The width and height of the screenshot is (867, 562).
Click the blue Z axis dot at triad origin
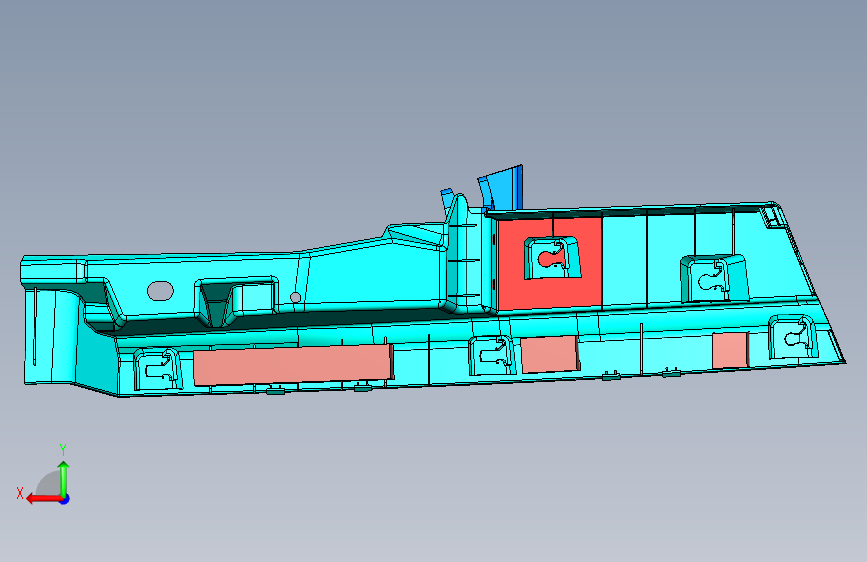65,499
